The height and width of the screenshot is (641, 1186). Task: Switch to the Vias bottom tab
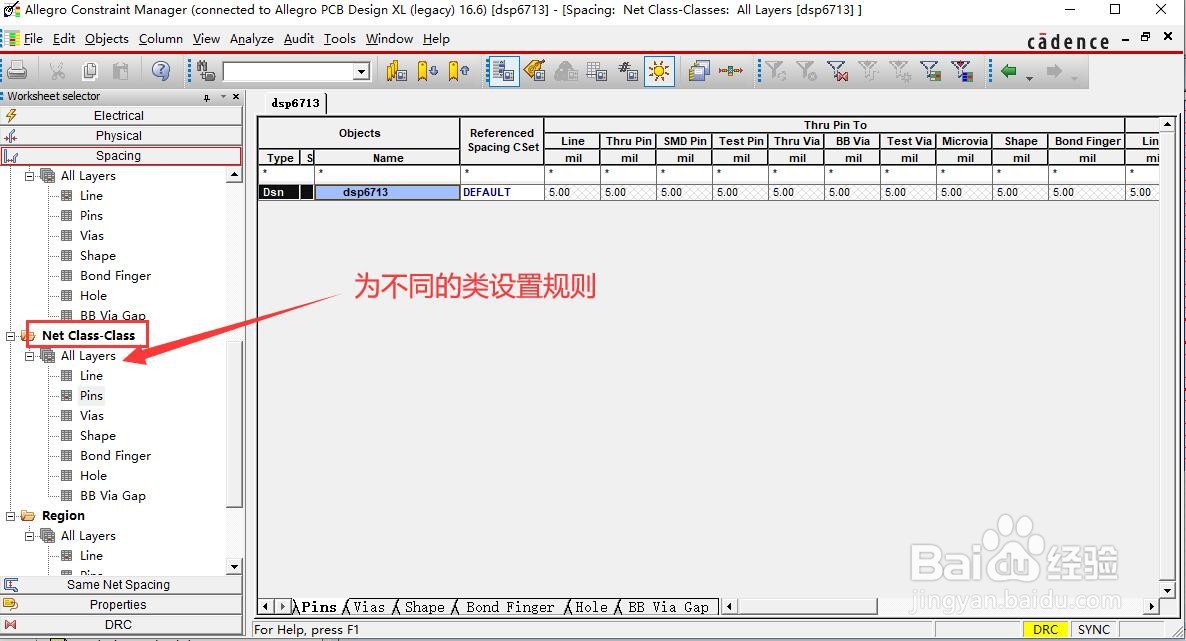368,607
